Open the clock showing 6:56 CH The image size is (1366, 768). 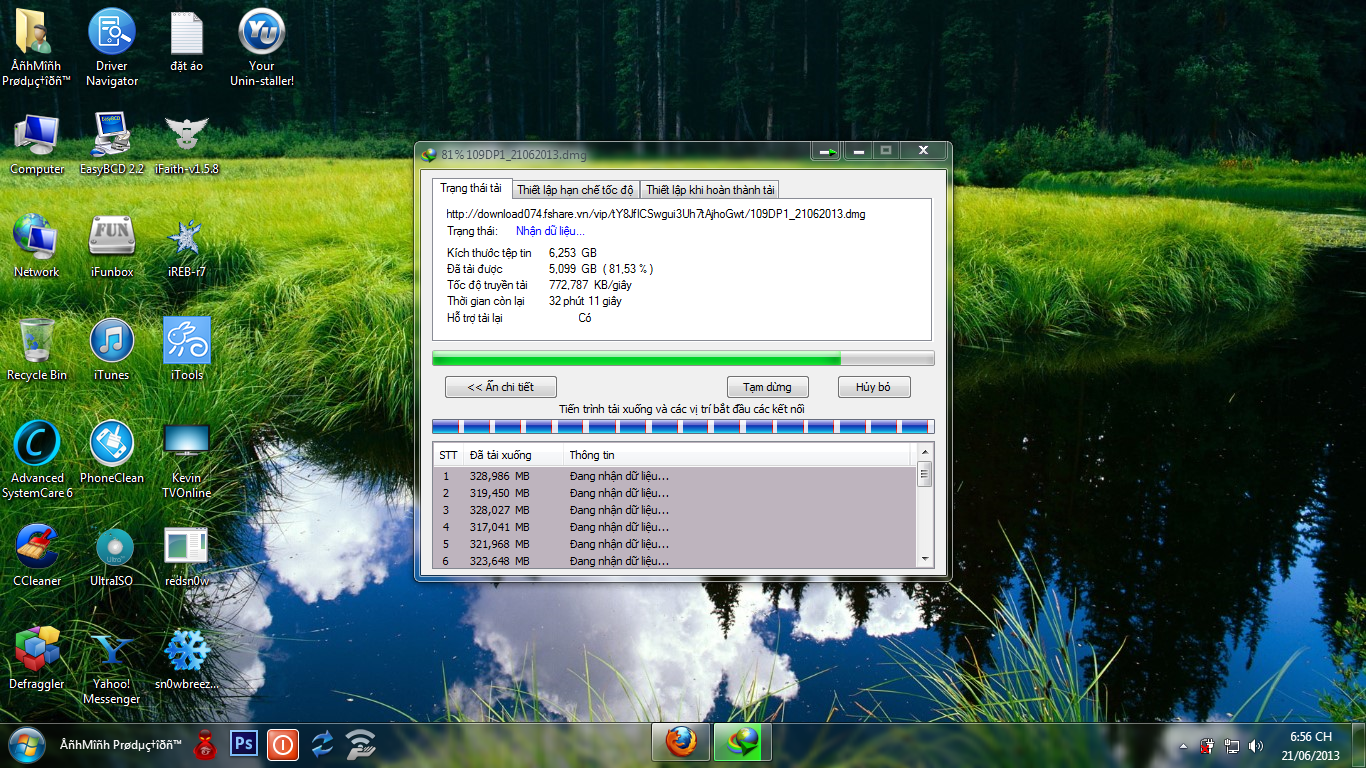click(x=1310, y=745)
